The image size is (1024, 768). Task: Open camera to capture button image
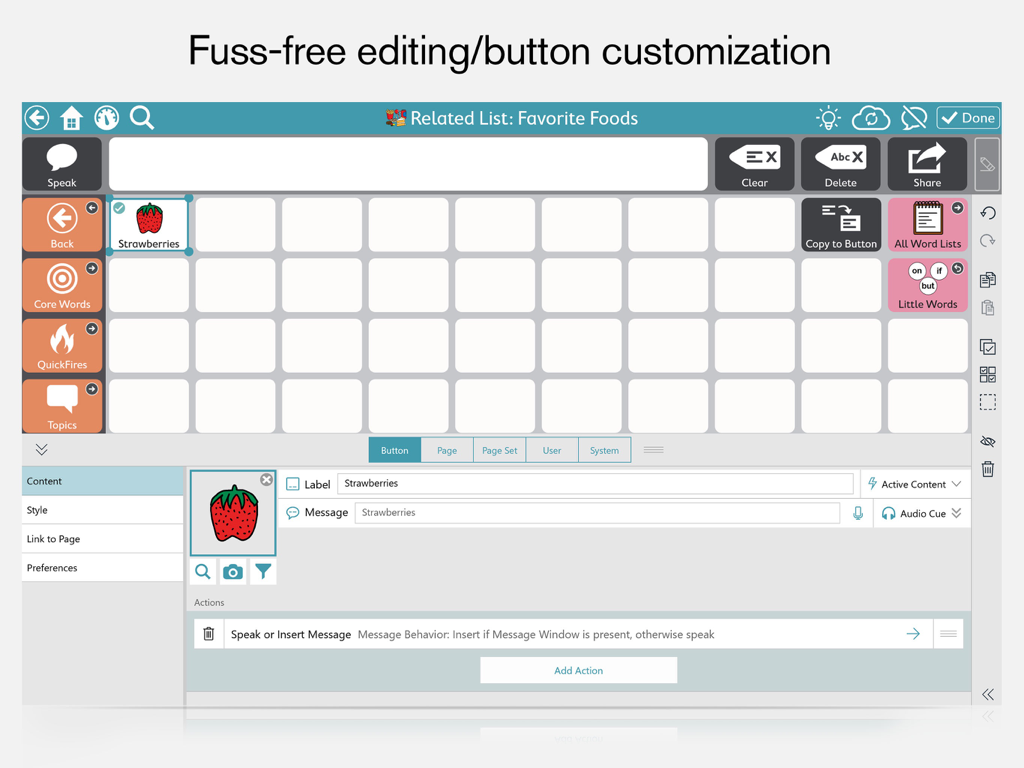(233, 572)
